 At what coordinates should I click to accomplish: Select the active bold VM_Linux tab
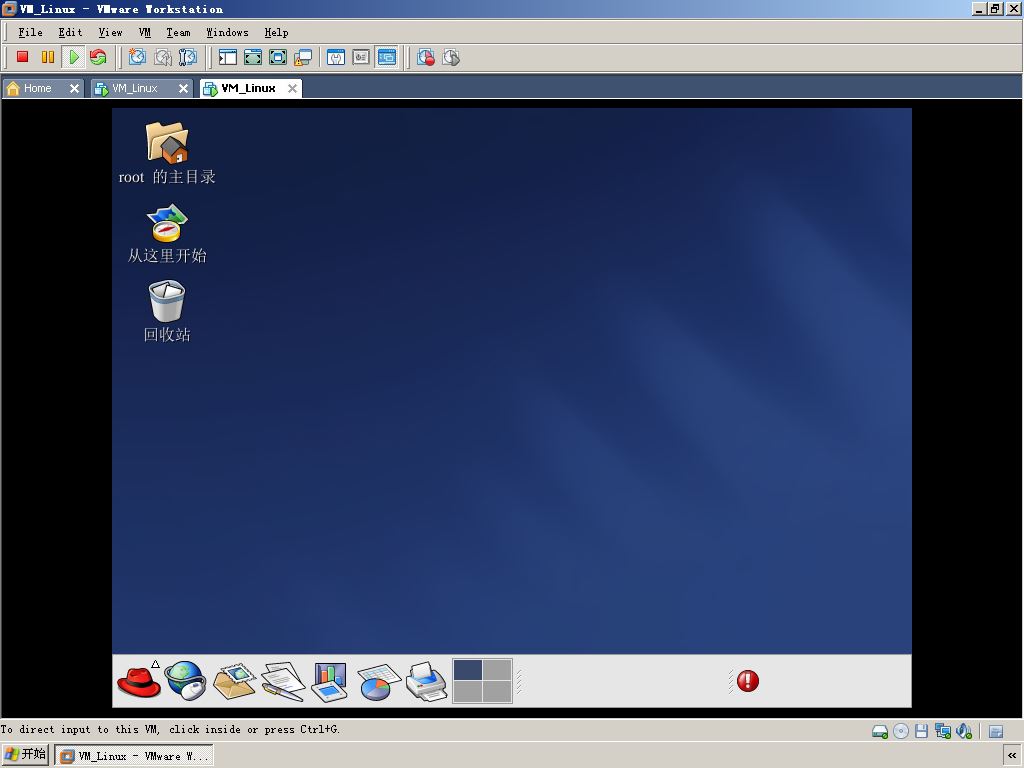[x=248, y=88]
